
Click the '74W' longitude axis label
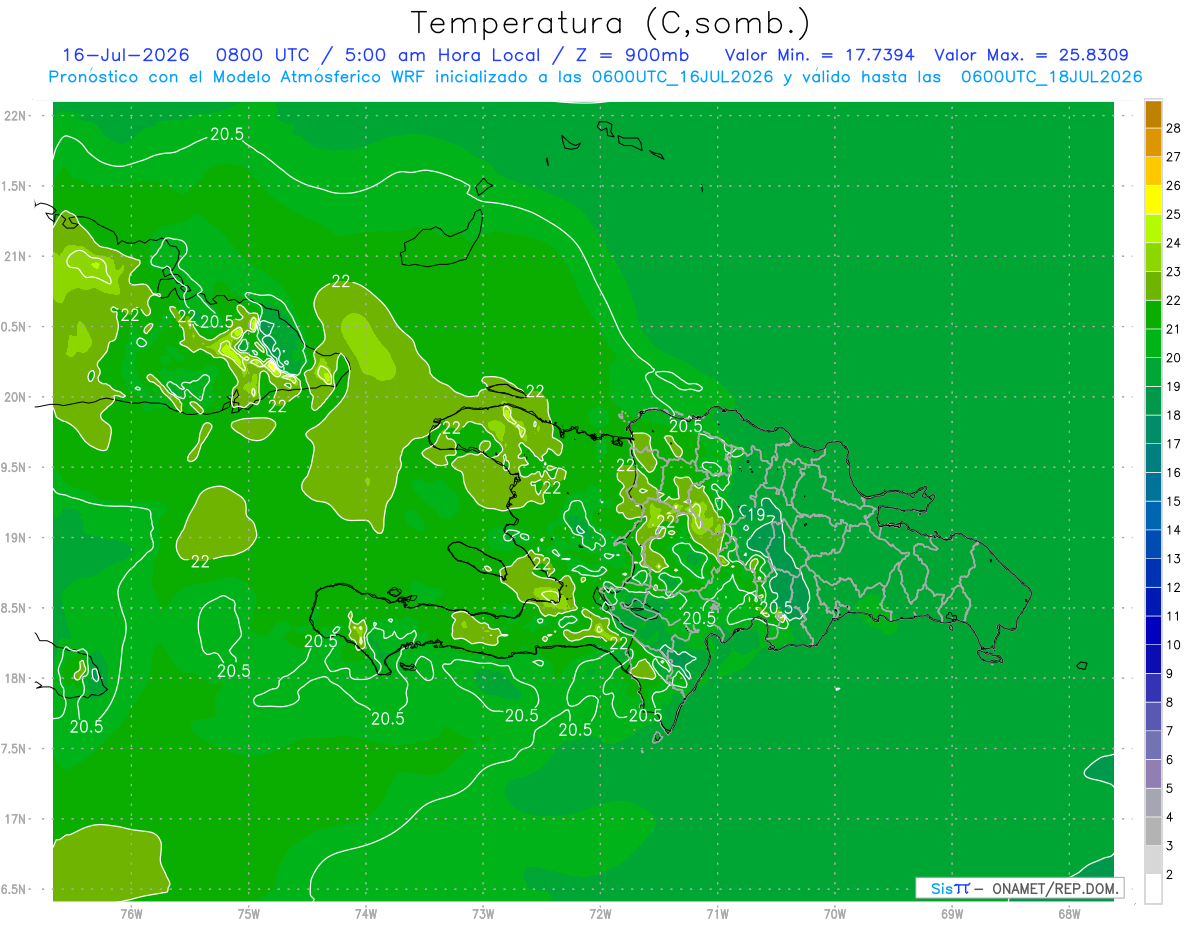pyautogui.click(x=365, y=913)
